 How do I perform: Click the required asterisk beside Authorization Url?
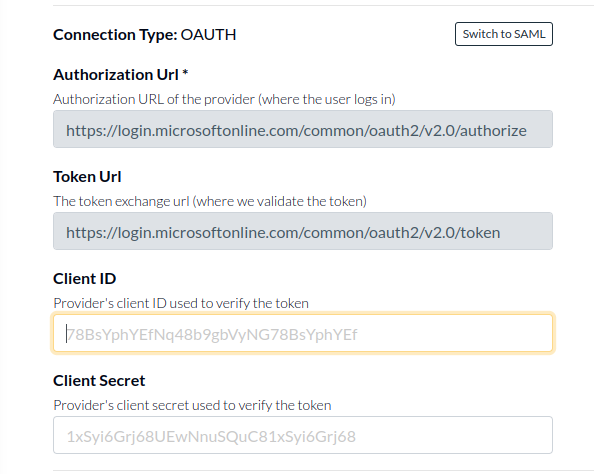[x=185, y=73]
